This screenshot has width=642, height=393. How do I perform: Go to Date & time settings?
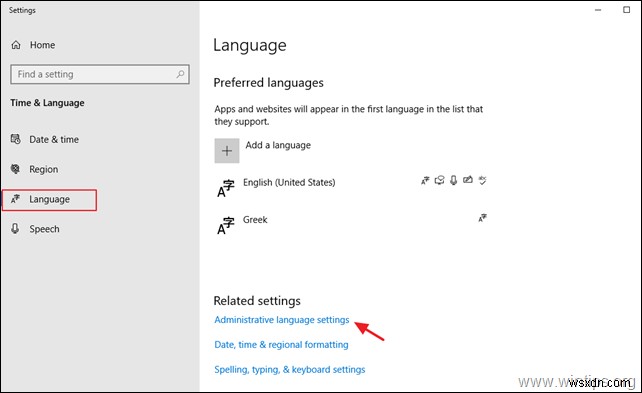point(54,140)
